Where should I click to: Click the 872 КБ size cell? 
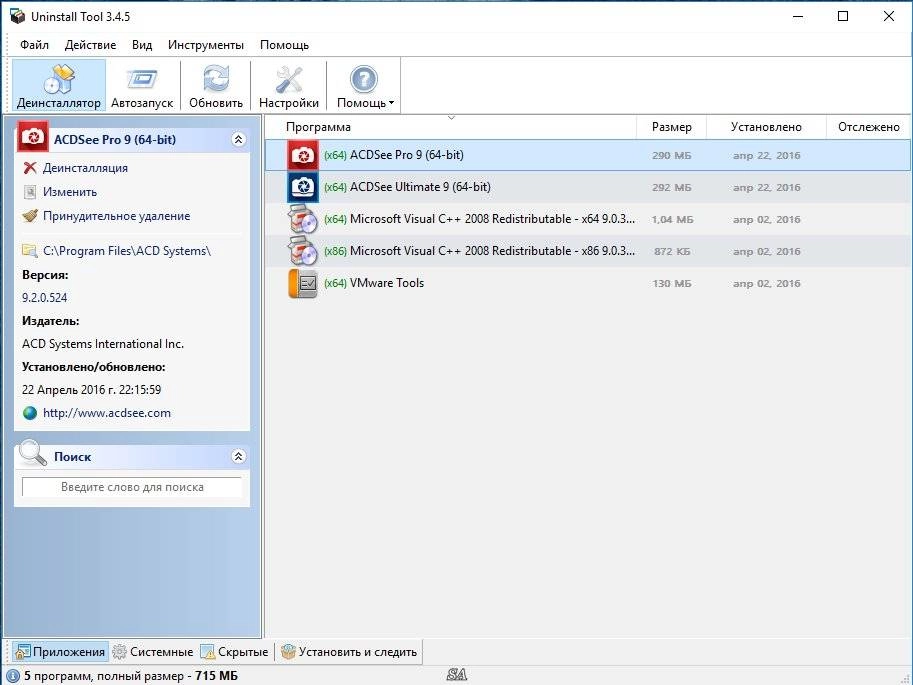[x=672, y=252]
